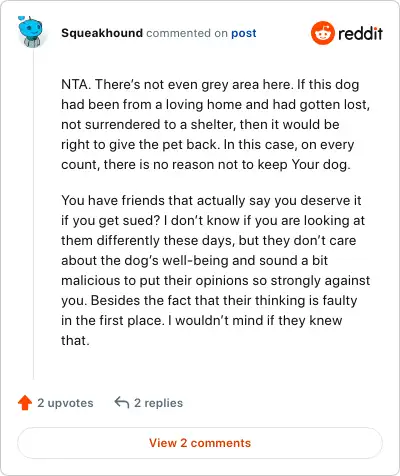Click the paragraph starting "NTA. There's not"
400x476 pixels.
[215, 124]
